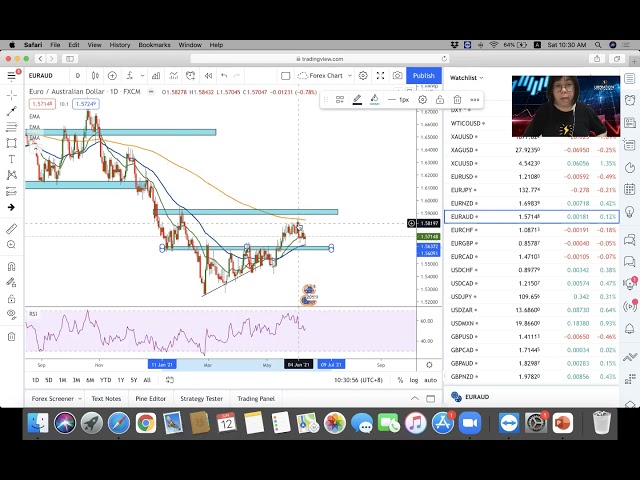Toggle auto scale on the chart
640x480 pixels.
tap(430, 380)
